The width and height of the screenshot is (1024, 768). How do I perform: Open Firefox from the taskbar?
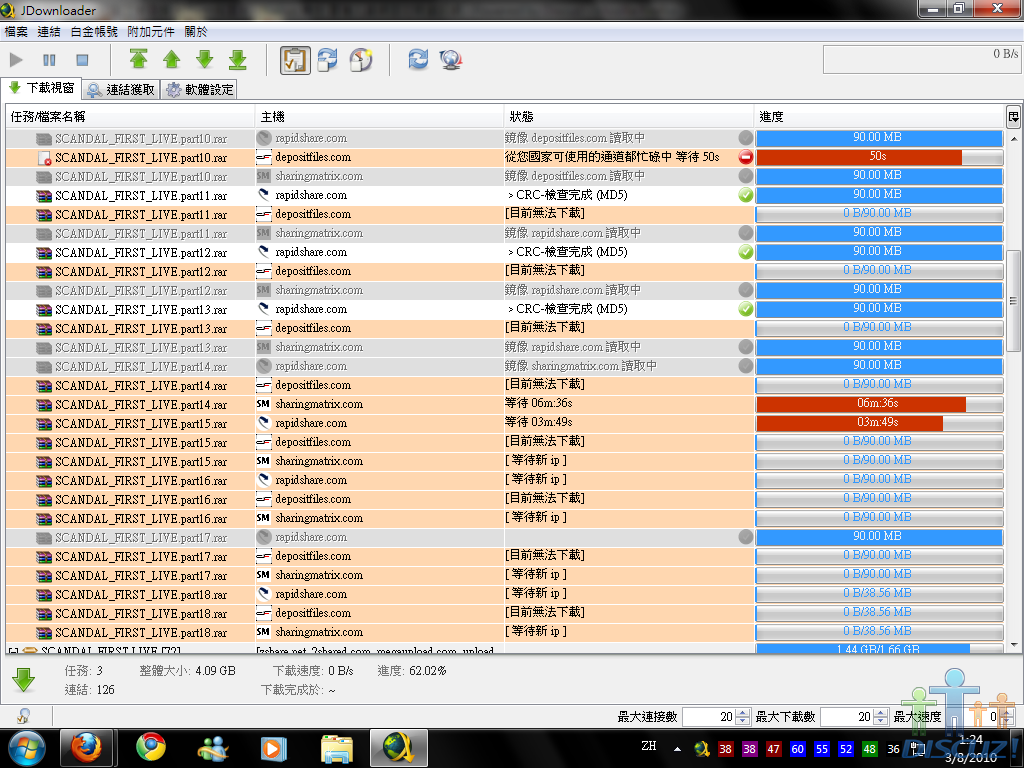click(87, 748)
